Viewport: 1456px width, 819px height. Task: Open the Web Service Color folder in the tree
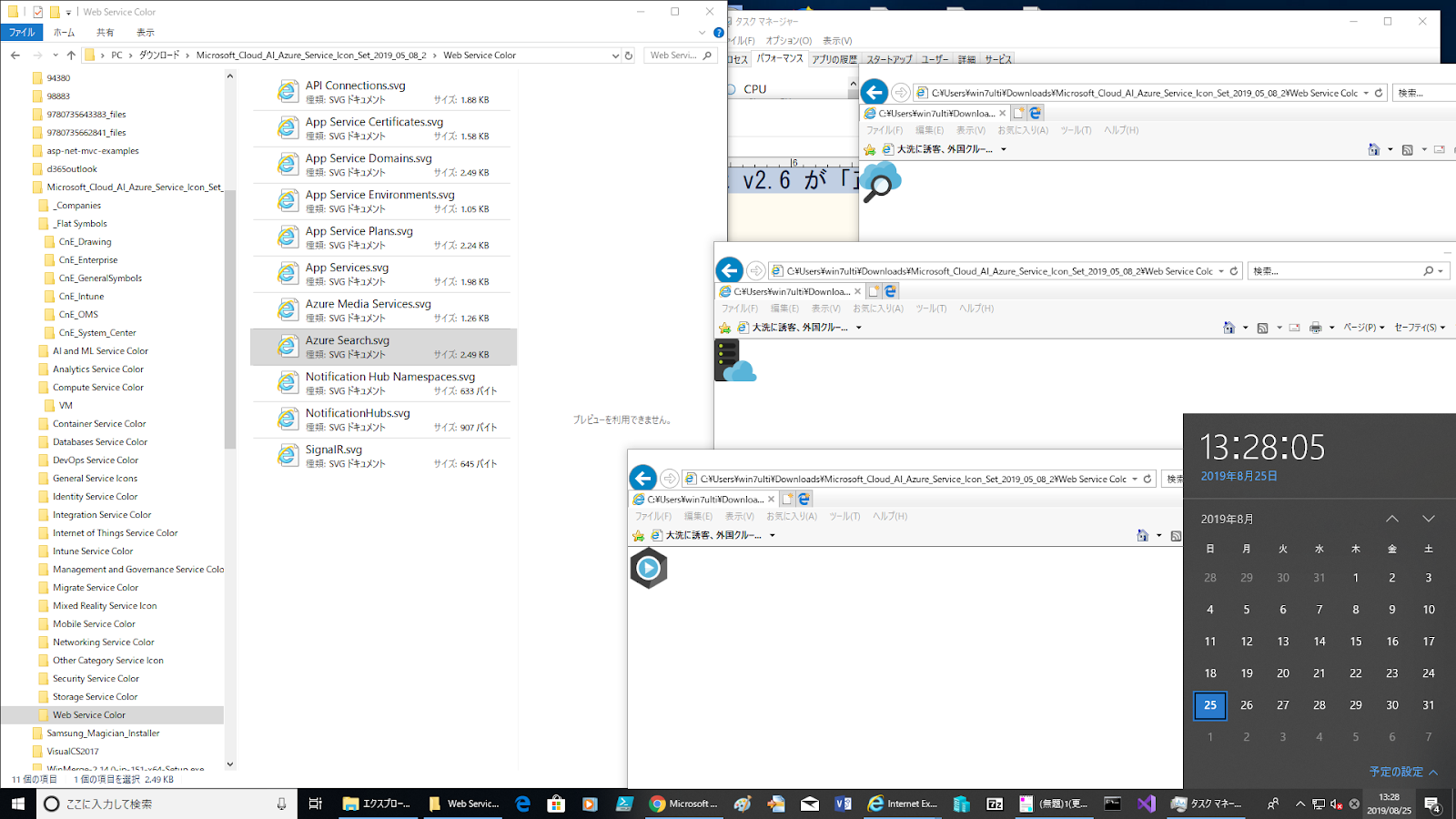(88, 715)
